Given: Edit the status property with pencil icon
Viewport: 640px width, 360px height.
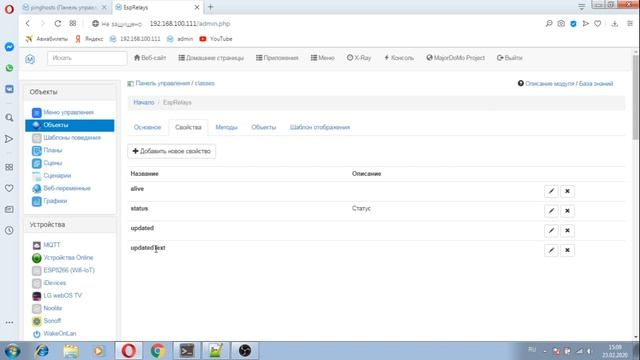Looking at the screenshot, I should click(551, 211).
